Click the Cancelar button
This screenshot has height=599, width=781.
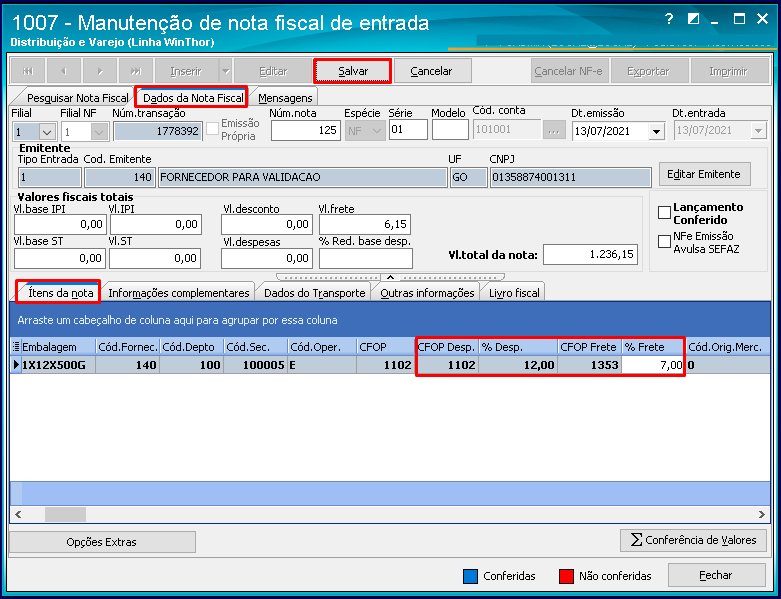pyautogui.click(x=431, y=71)
